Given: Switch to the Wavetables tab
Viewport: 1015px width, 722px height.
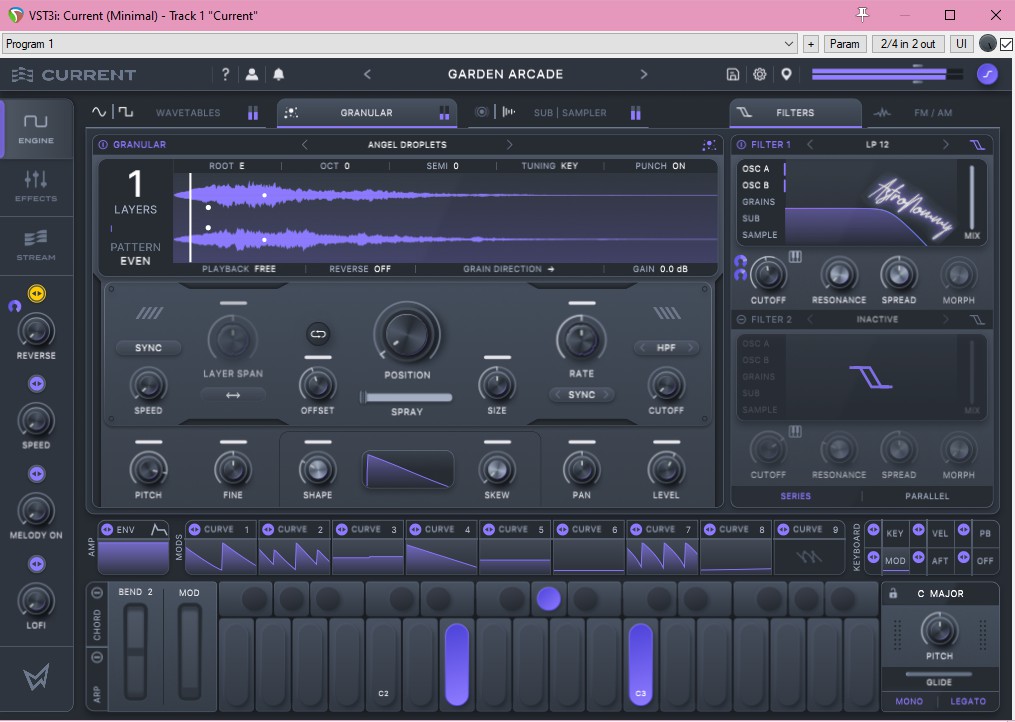Looking at the screenshot, I should [x=188, y=113].
